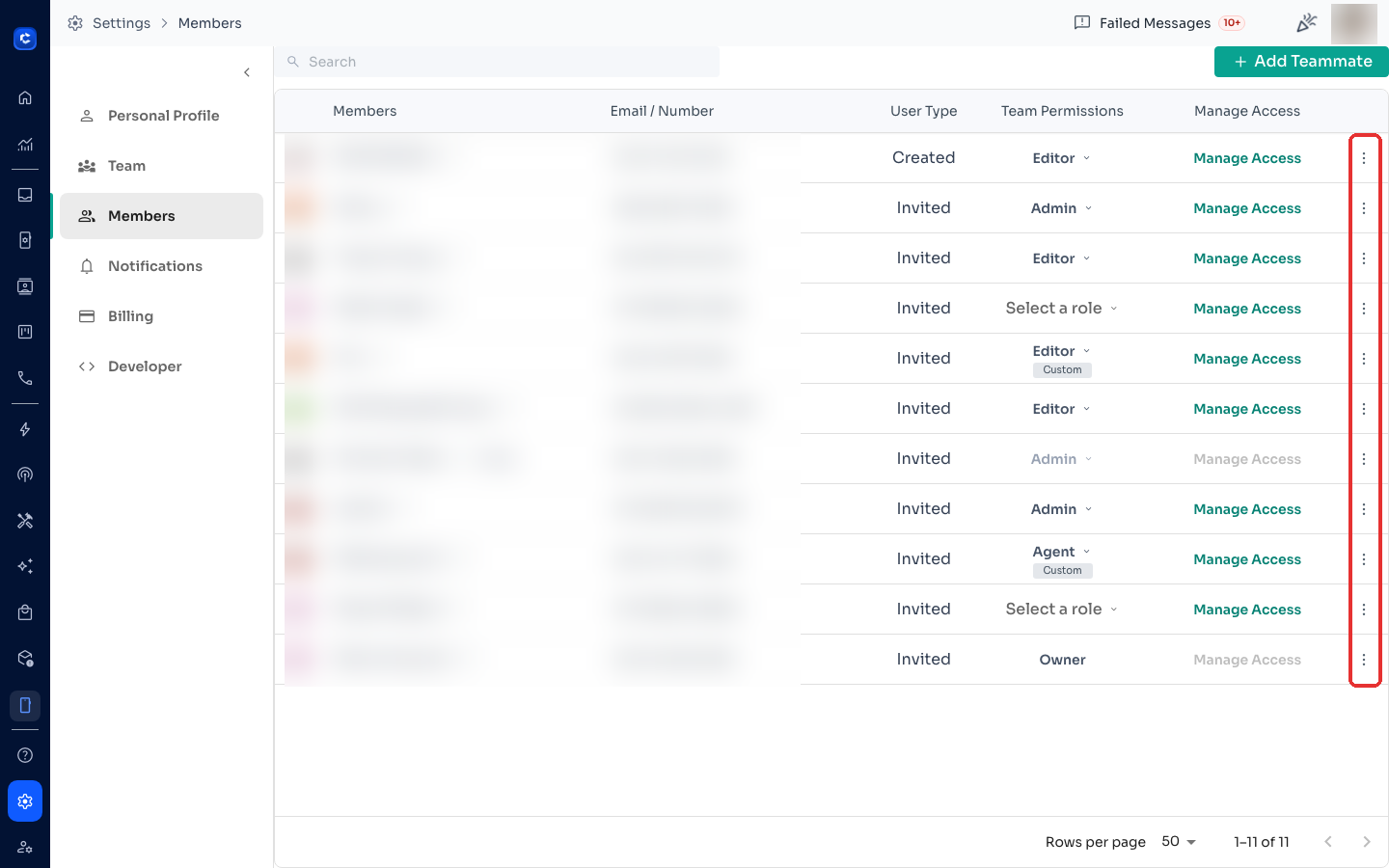Click the Search members field
The width and height of the screenshot is (1389, 868).
498,62
